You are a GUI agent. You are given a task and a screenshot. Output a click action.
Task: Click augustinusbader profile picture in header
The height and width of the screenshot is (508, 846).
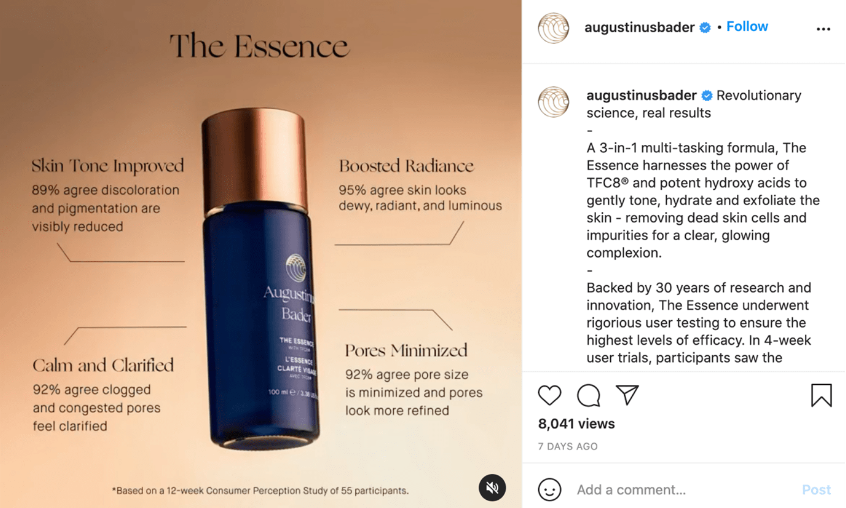tap(553, 28)
